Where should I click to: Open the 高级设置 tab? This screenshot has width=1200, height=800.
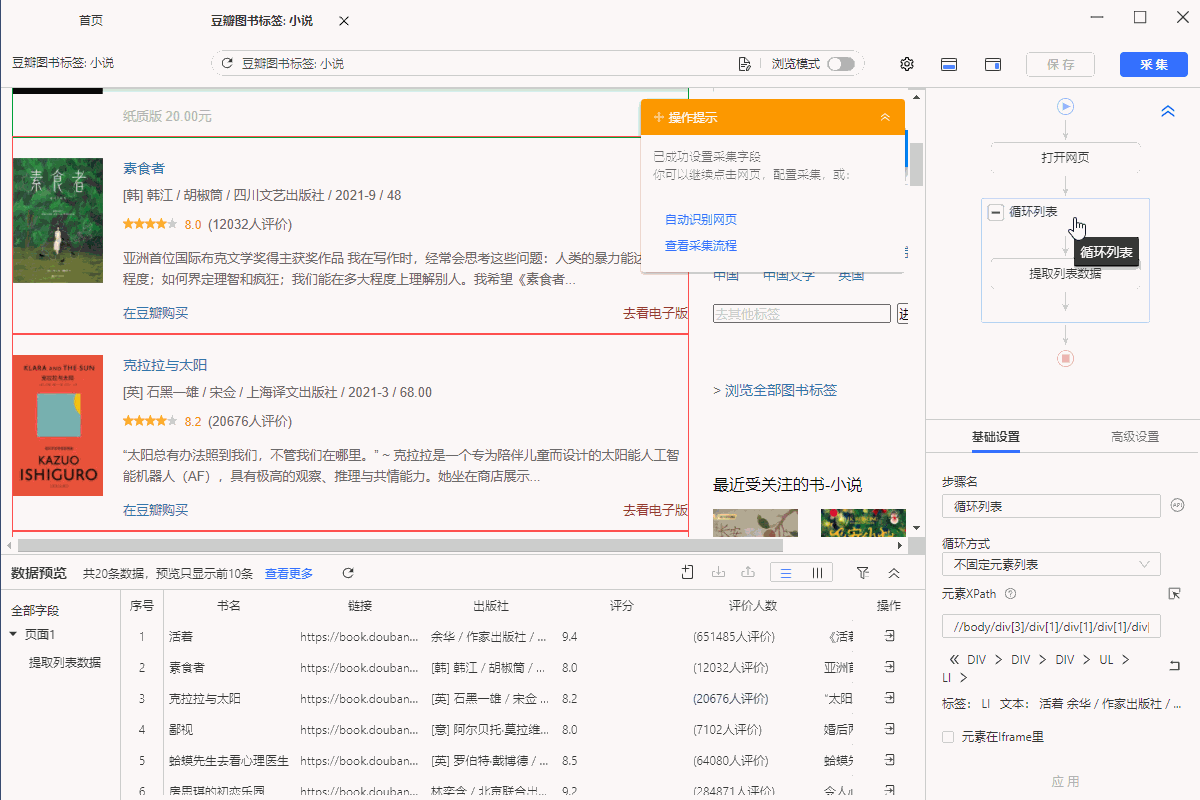[1135, 437]
